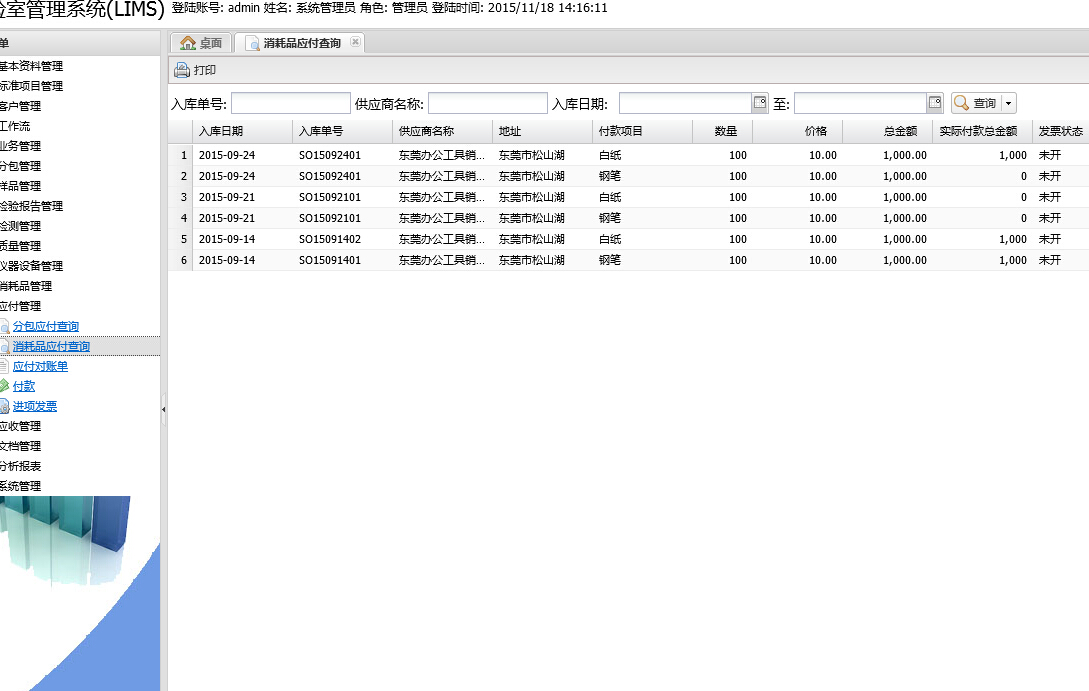
Task: Click the 付款 icon in the sidebar
Action: point(4,386)
